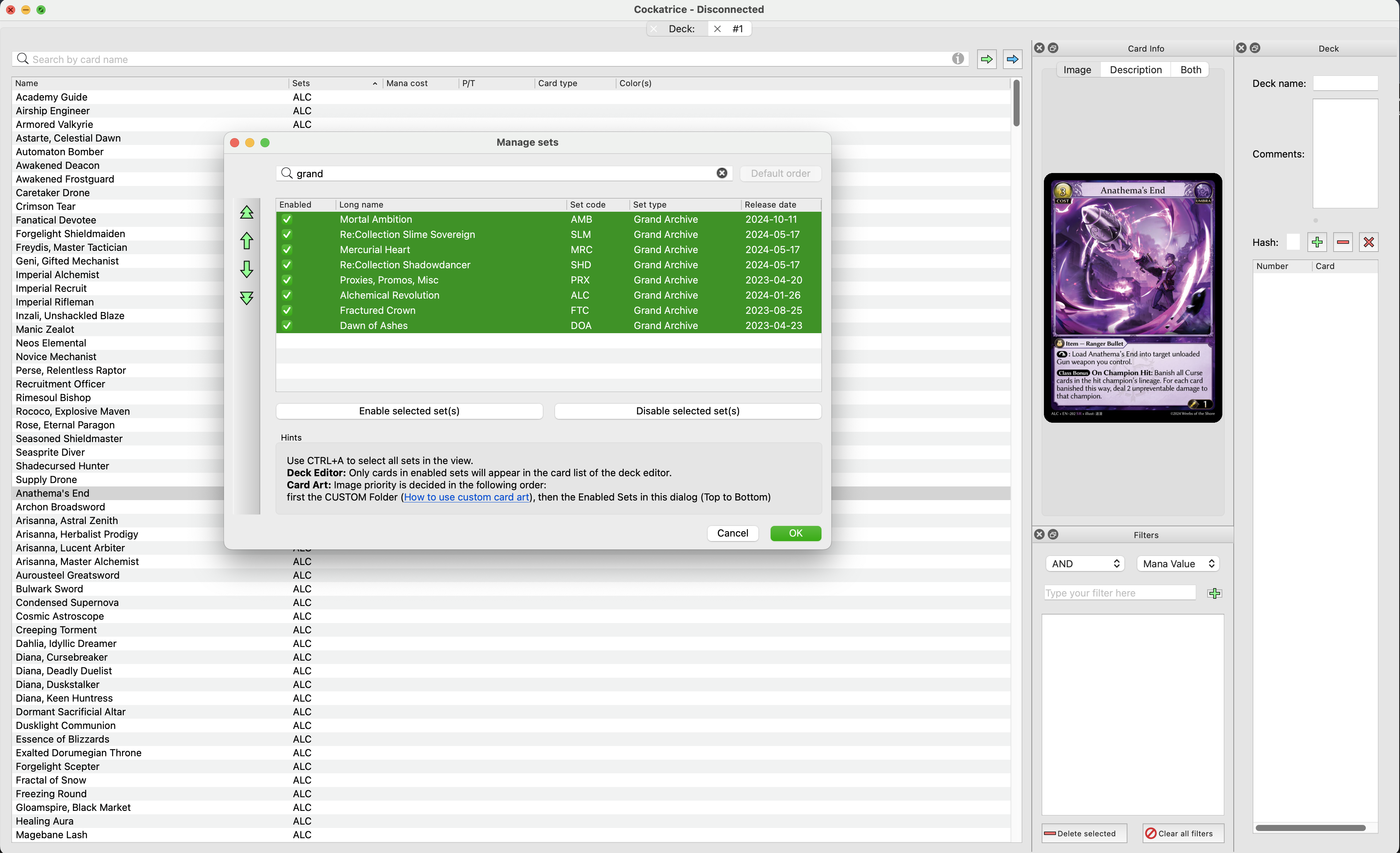Screen dimensions: 1400x853
Task: Clear the 'grand' search with the X icon
Action: click(722, 173)
